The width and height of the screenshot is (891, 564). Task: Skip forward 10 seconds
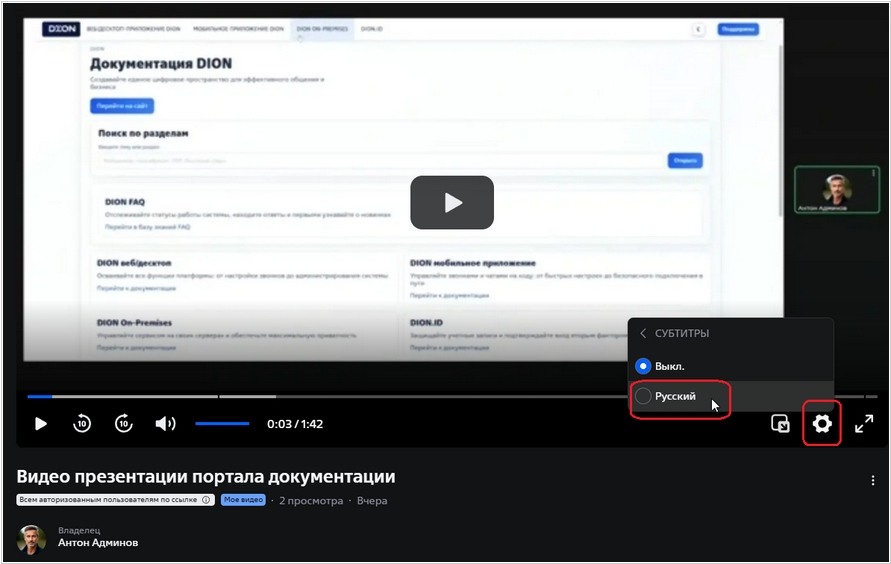[123, 423]
